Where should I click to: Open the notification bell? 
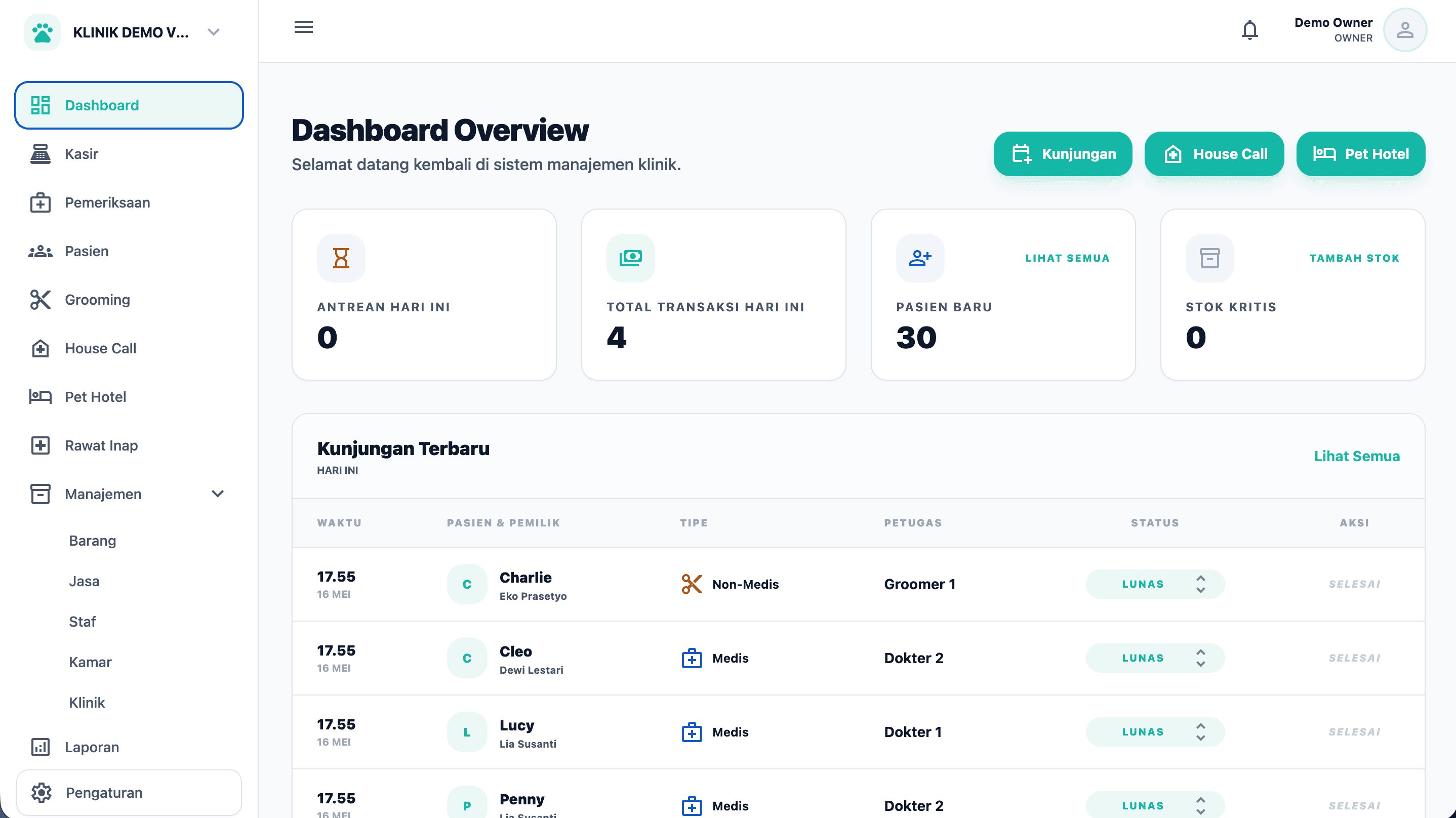coord(1249,30)
